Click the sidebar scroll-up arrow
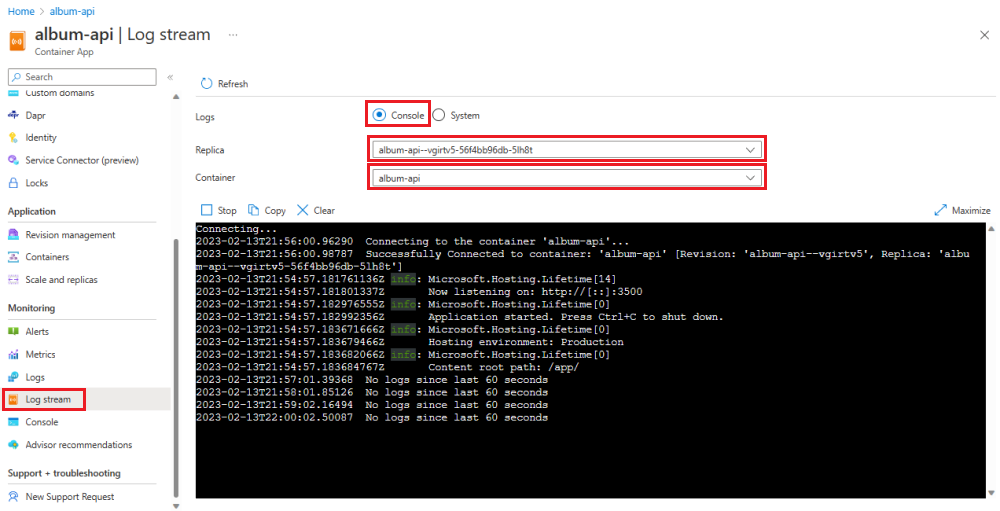 [176, 97]
